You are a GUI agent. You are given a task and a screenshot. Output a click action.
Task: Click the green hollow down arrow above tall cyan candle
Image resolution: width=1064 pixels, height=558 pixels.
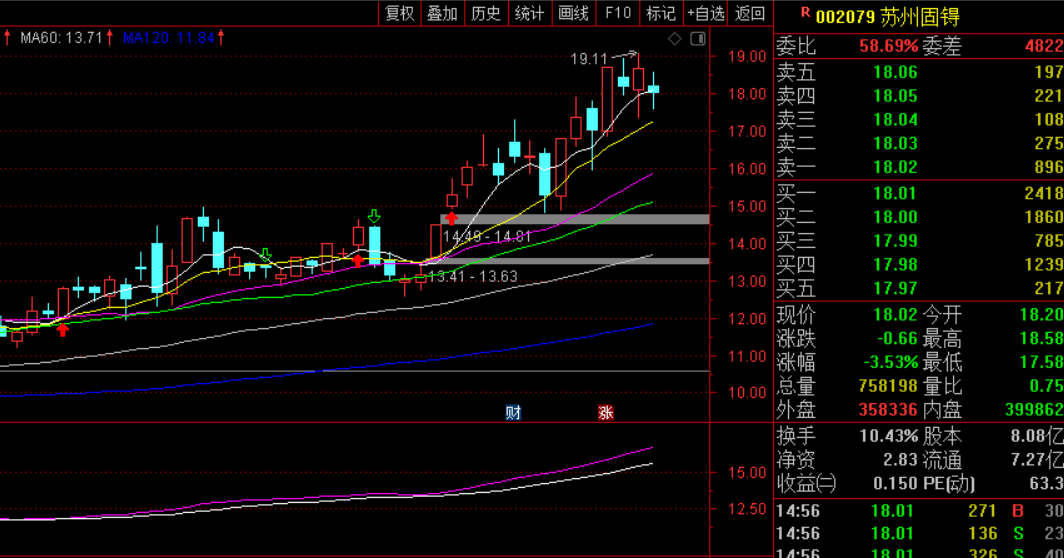coord(374,216)
